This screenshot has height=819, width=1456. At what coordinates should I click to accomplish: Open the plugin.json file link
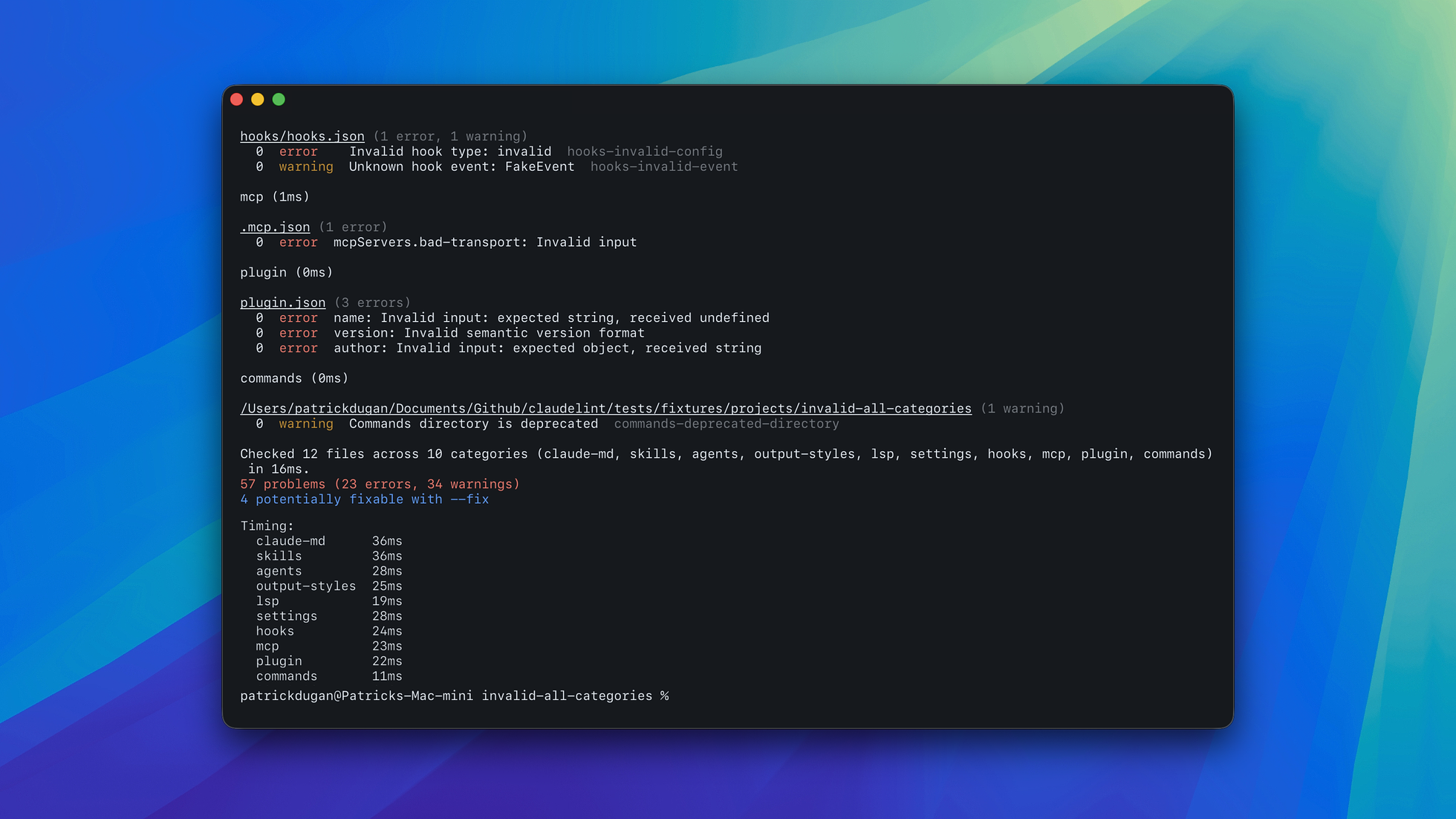coord(283,303)
